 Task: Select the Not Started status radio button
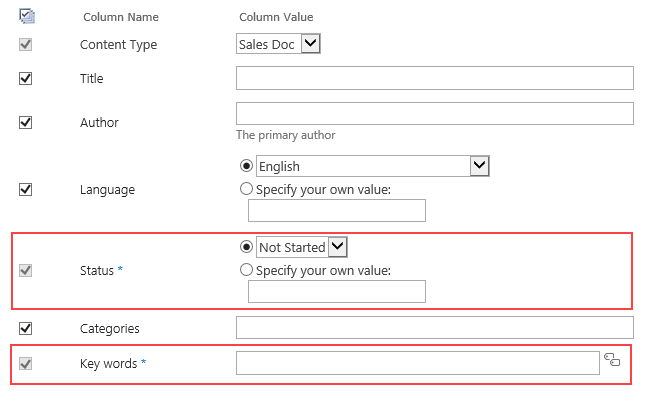(246, 247)
